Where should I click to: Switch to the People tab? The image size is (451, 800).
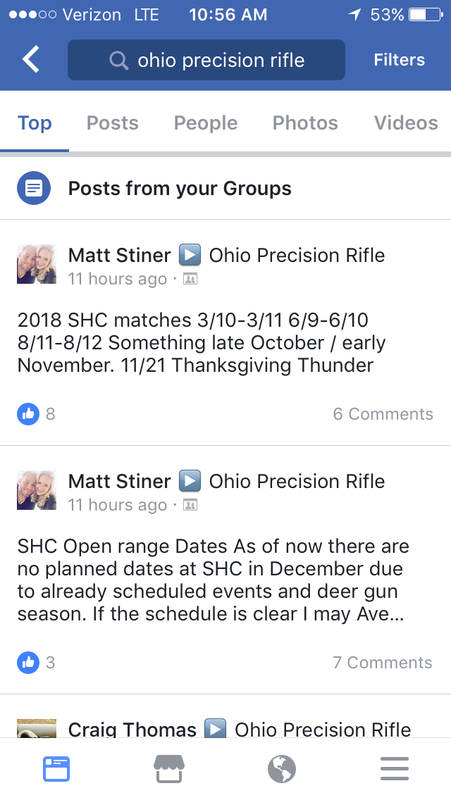point(206,123)
